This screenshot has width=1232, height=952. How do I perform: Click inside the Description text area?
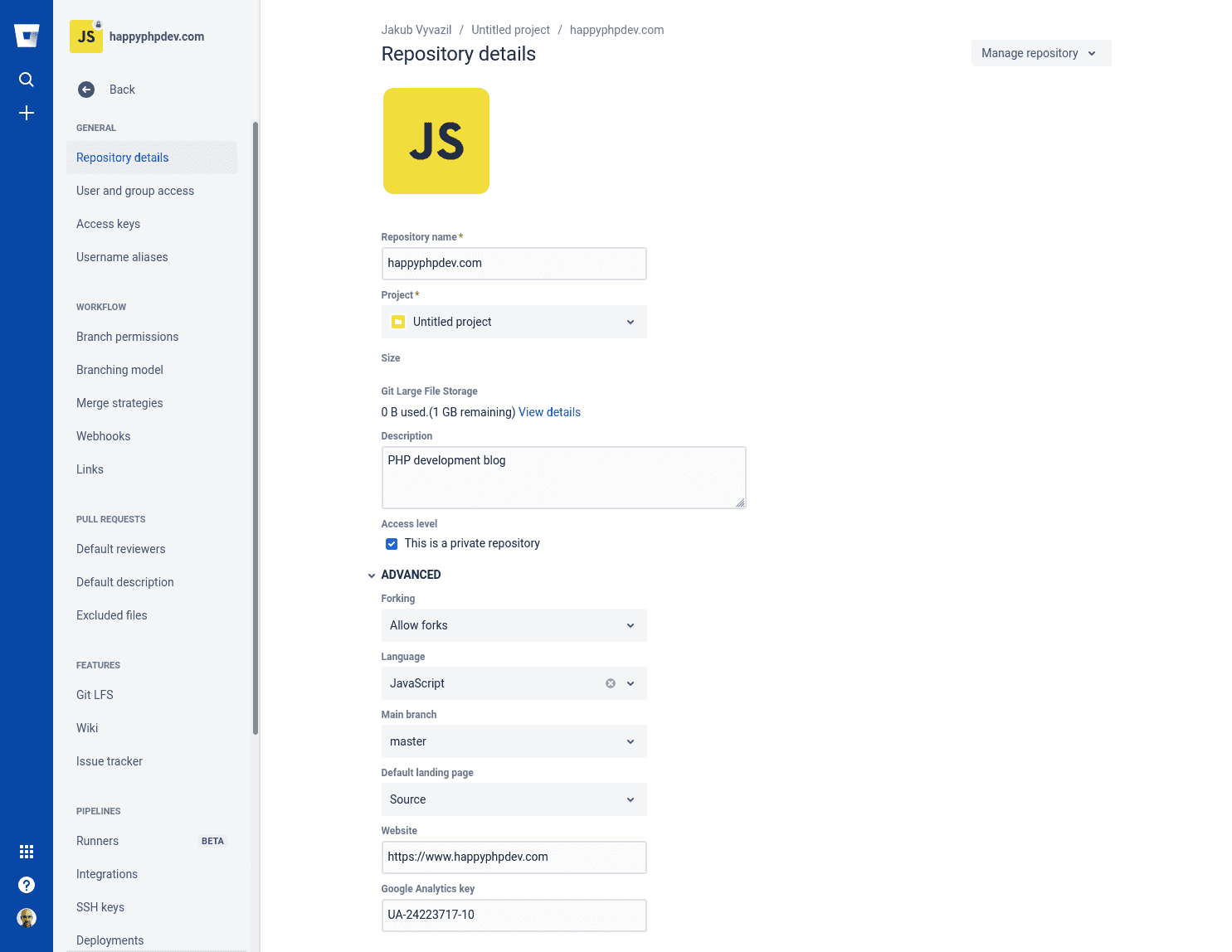pyautogui.click(x=563, y=477)
